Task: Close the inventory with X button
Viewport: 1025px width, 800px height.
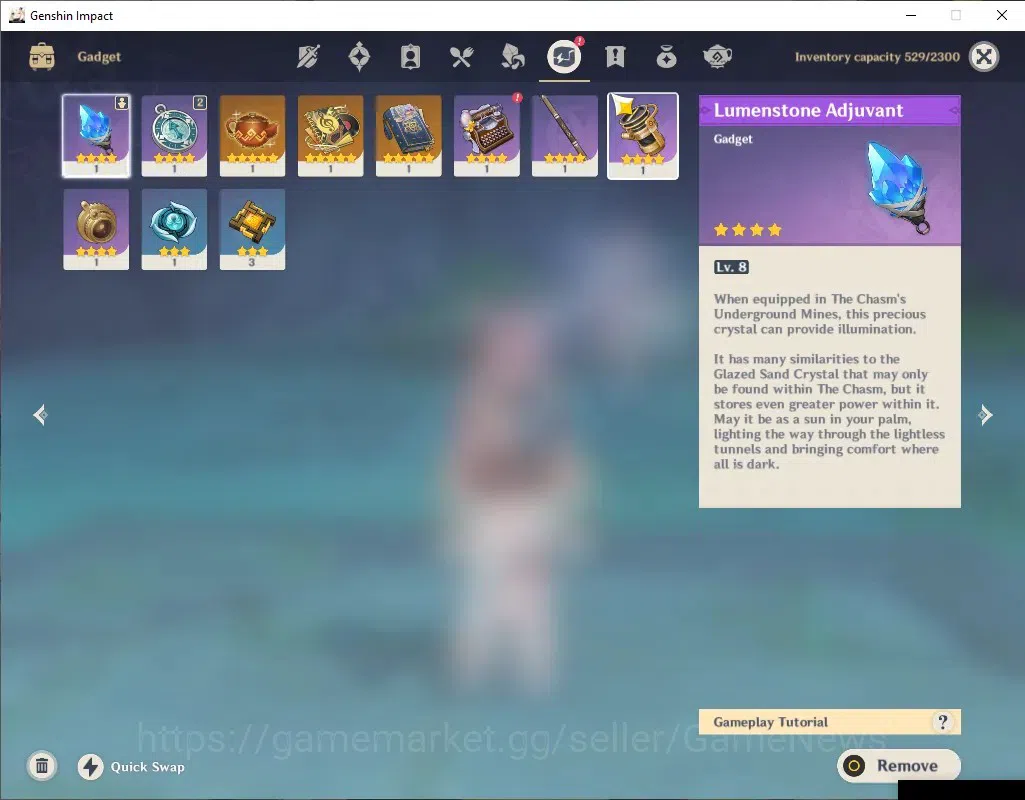Action: (984, 57)
